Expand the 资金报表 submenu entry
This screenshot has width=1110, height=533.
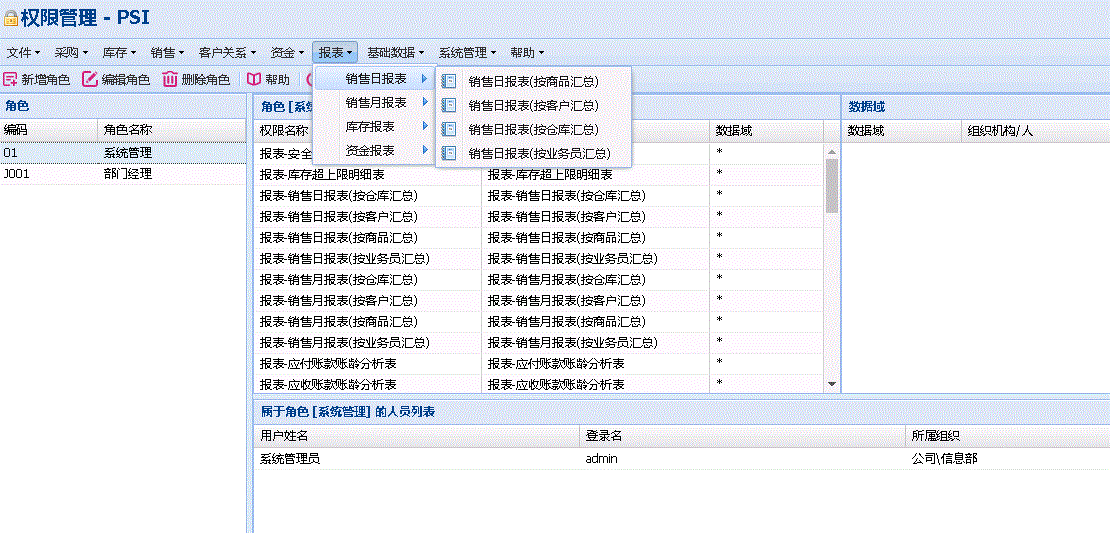[374, 150]
